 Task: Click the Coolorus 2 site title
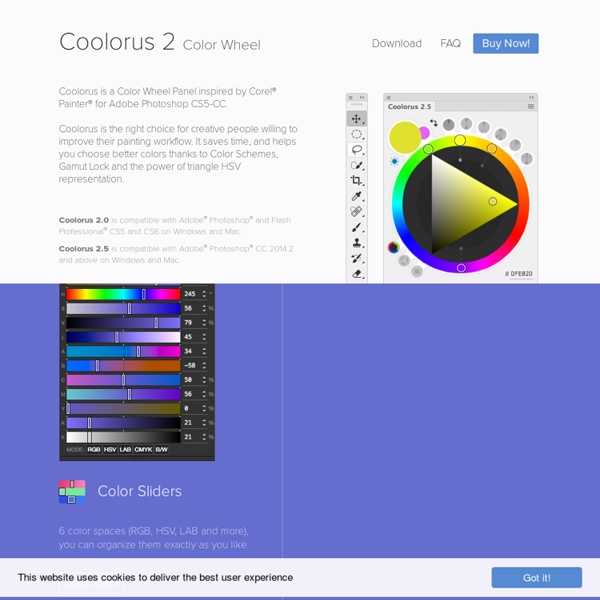tap(117, 41)
